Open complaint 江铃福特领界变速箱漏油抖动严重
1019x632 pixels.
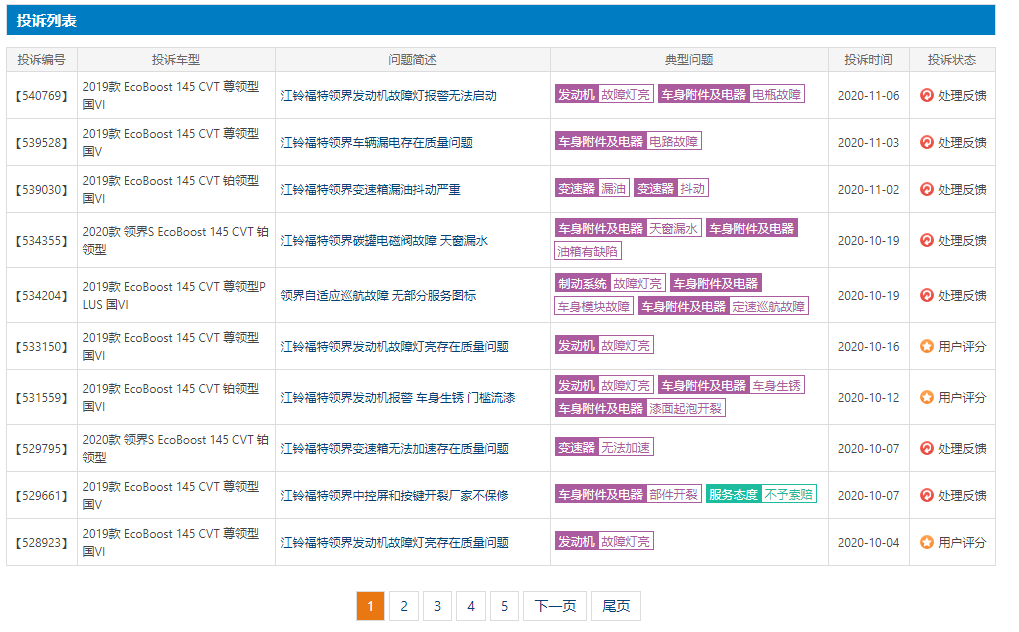[x=370, y=190]
